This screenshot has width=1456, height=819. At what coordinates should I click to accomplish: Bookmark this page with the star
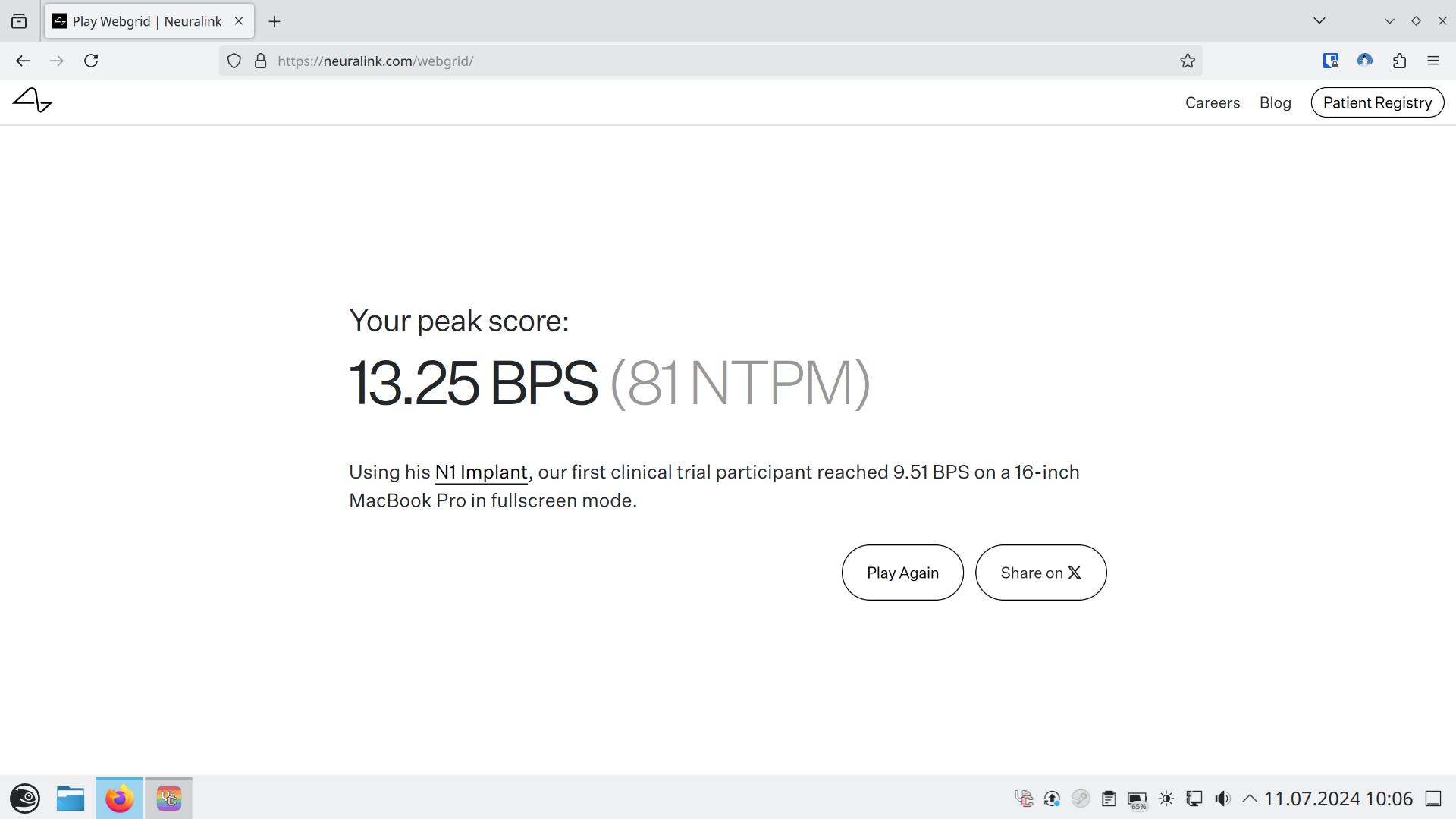pos(1188,61)
